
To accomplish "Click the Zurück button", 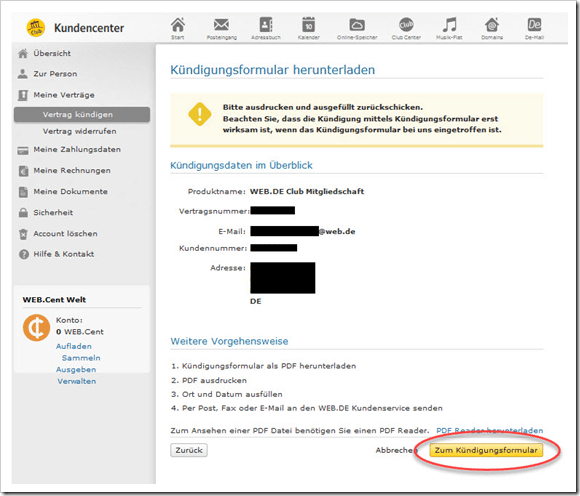I will click(189, 450).
